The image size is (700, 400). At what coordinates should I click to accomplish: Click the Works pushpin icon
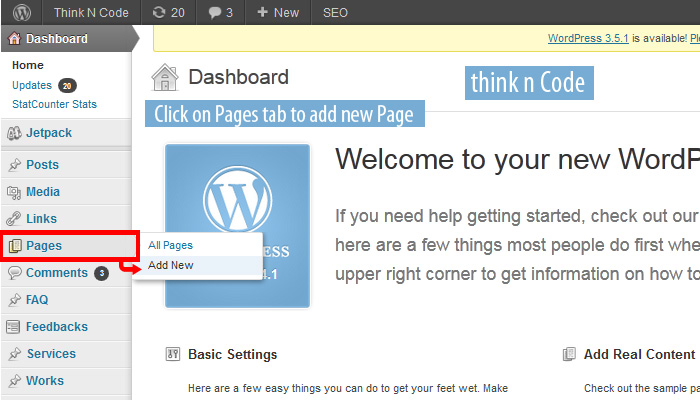14,381
